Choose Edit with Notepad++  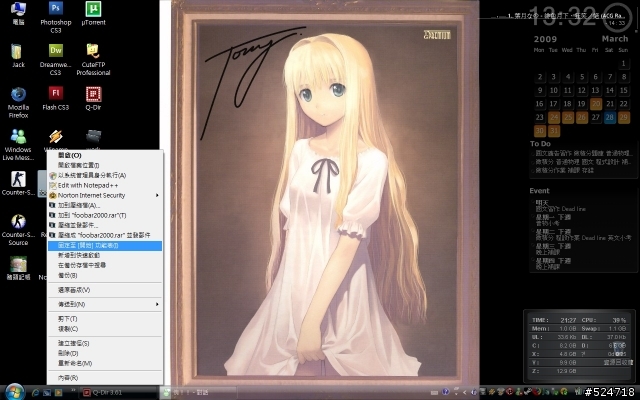pos(105,185)
